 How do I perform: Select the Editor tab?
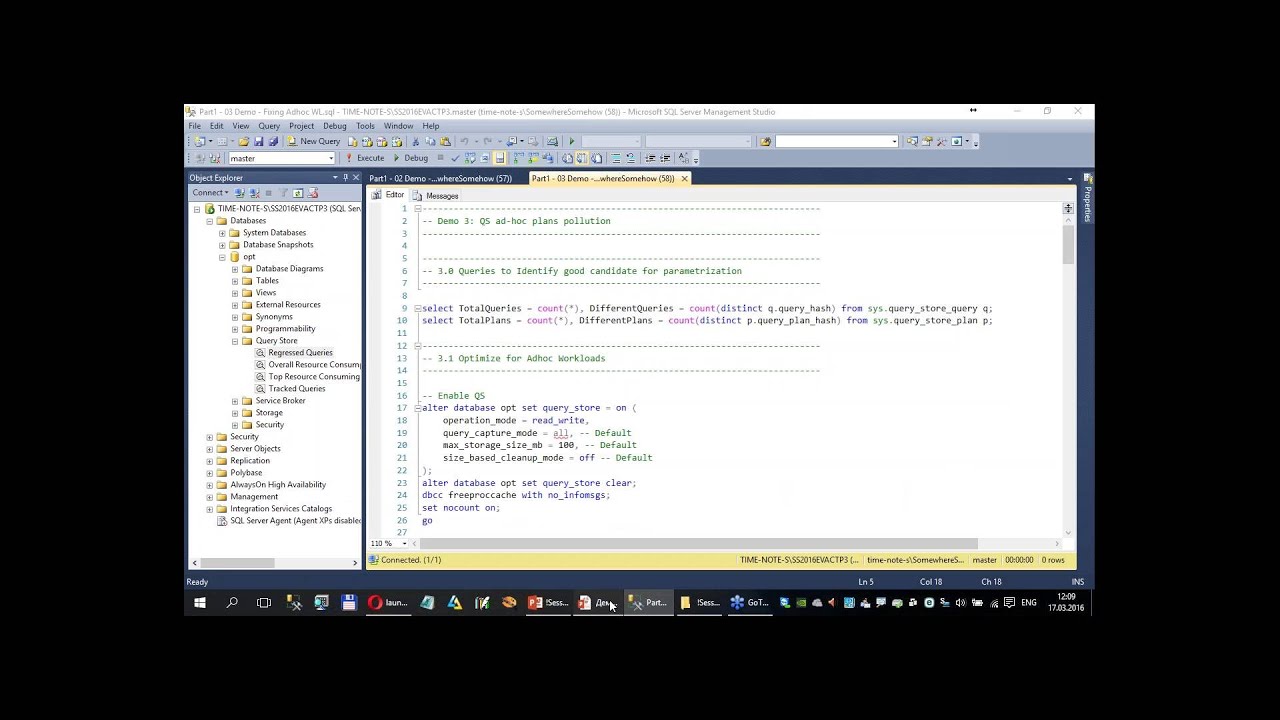pyautogui.click(x=389, y=195)
